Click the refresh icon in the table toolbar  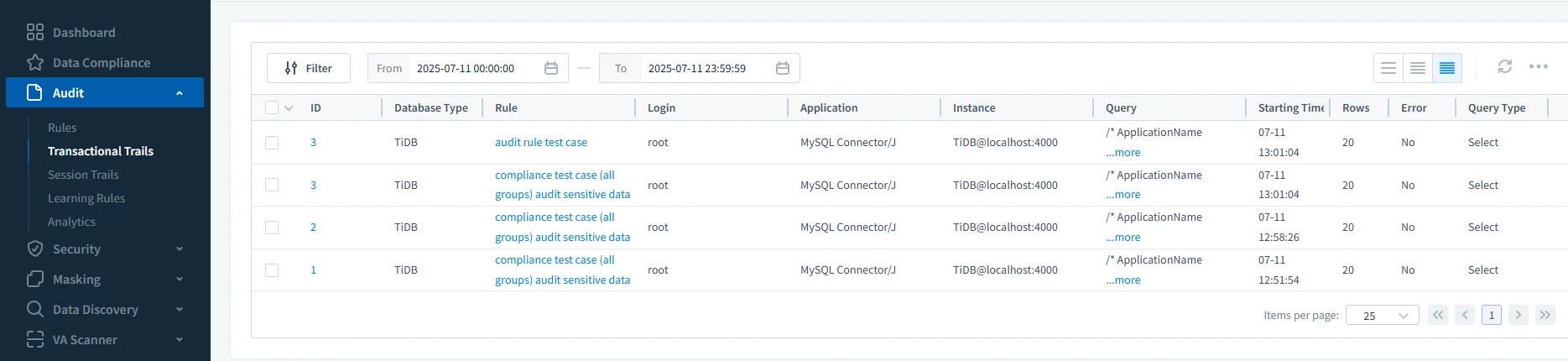[1504, 67]
